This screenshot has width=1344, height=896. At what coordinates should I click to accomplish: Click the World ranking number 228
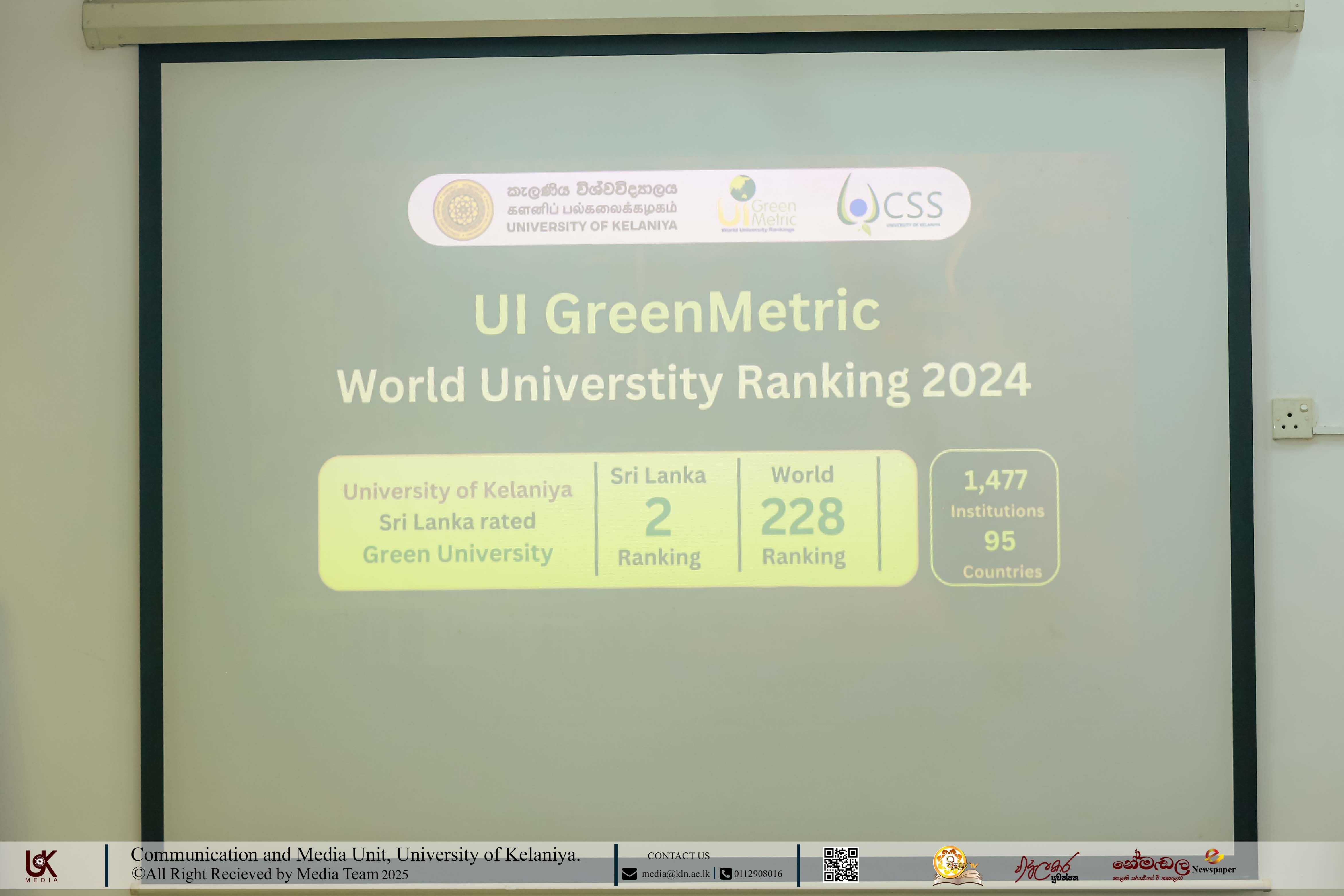coord(802,517)
